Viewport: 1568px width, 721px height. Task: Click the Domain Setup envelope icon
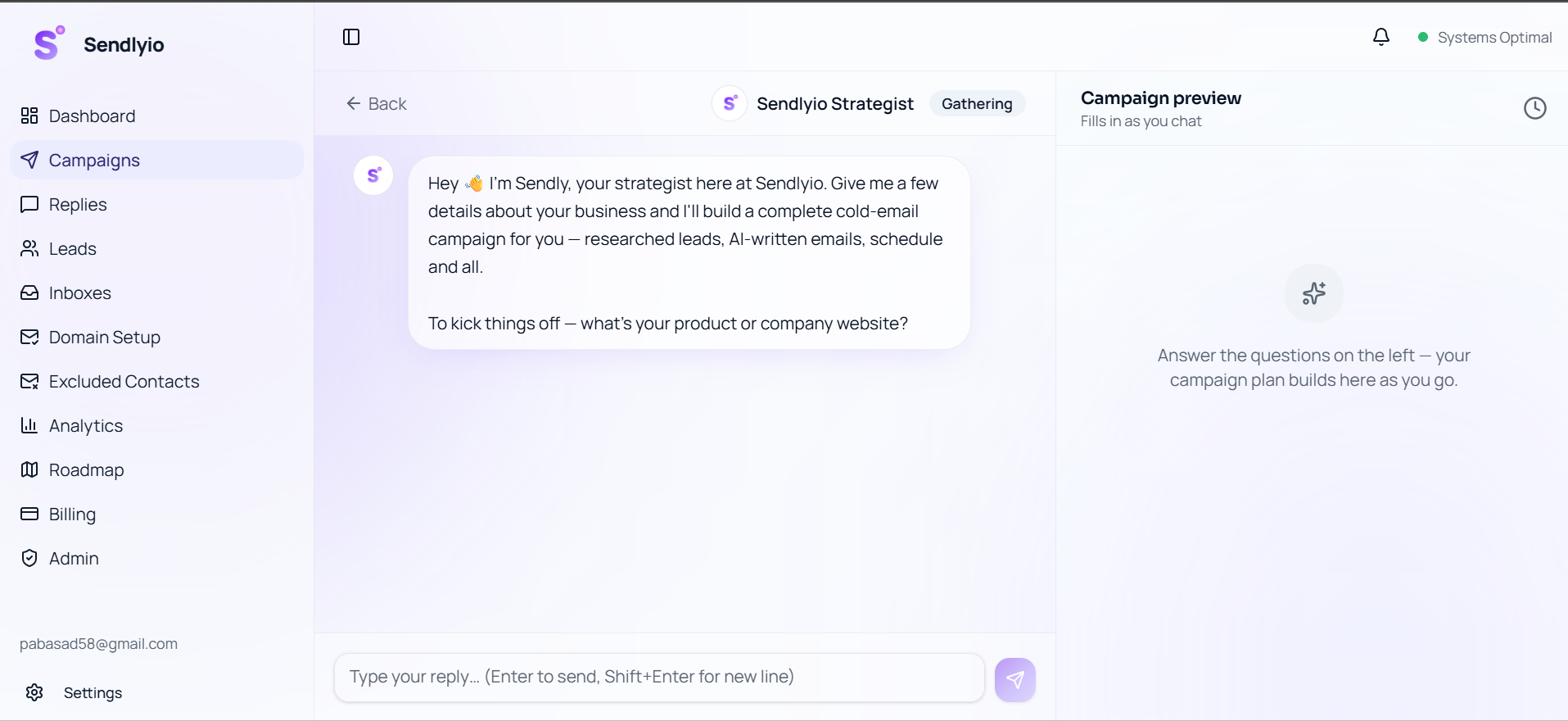tap(29, 337)
